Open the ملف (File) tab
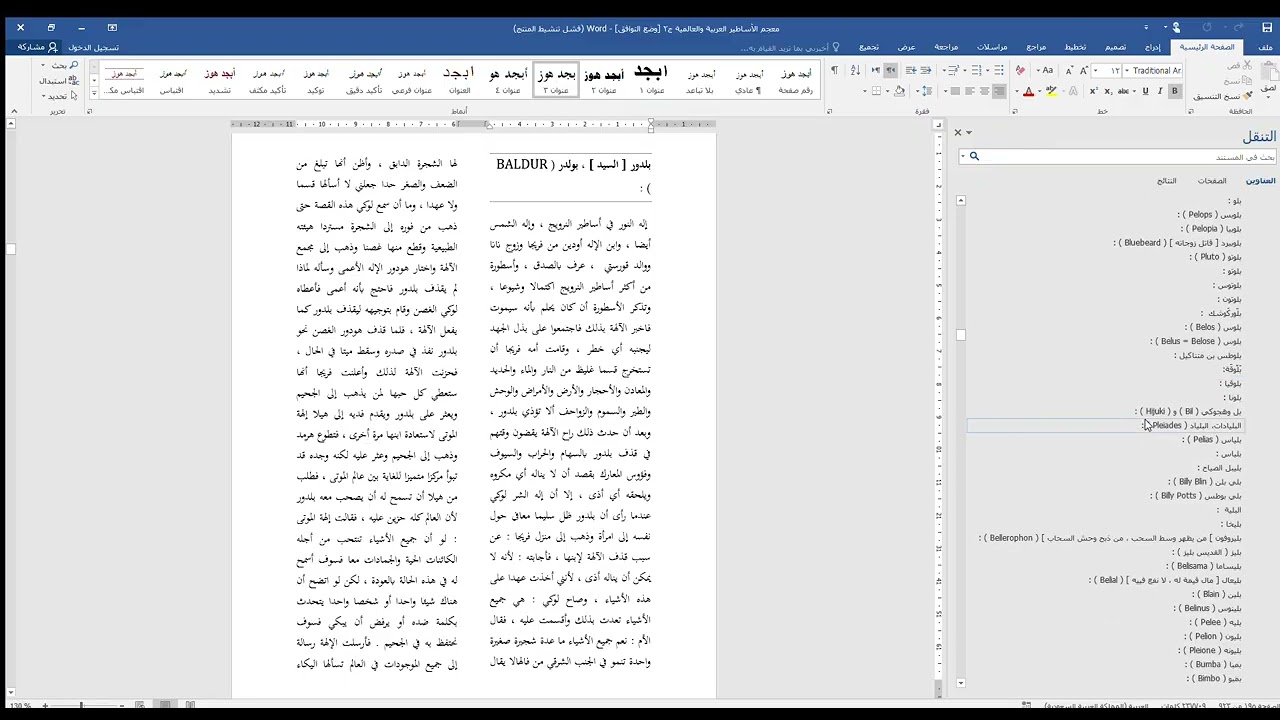The height and width of the screenshot is (720, 1280). point(1265,47)
